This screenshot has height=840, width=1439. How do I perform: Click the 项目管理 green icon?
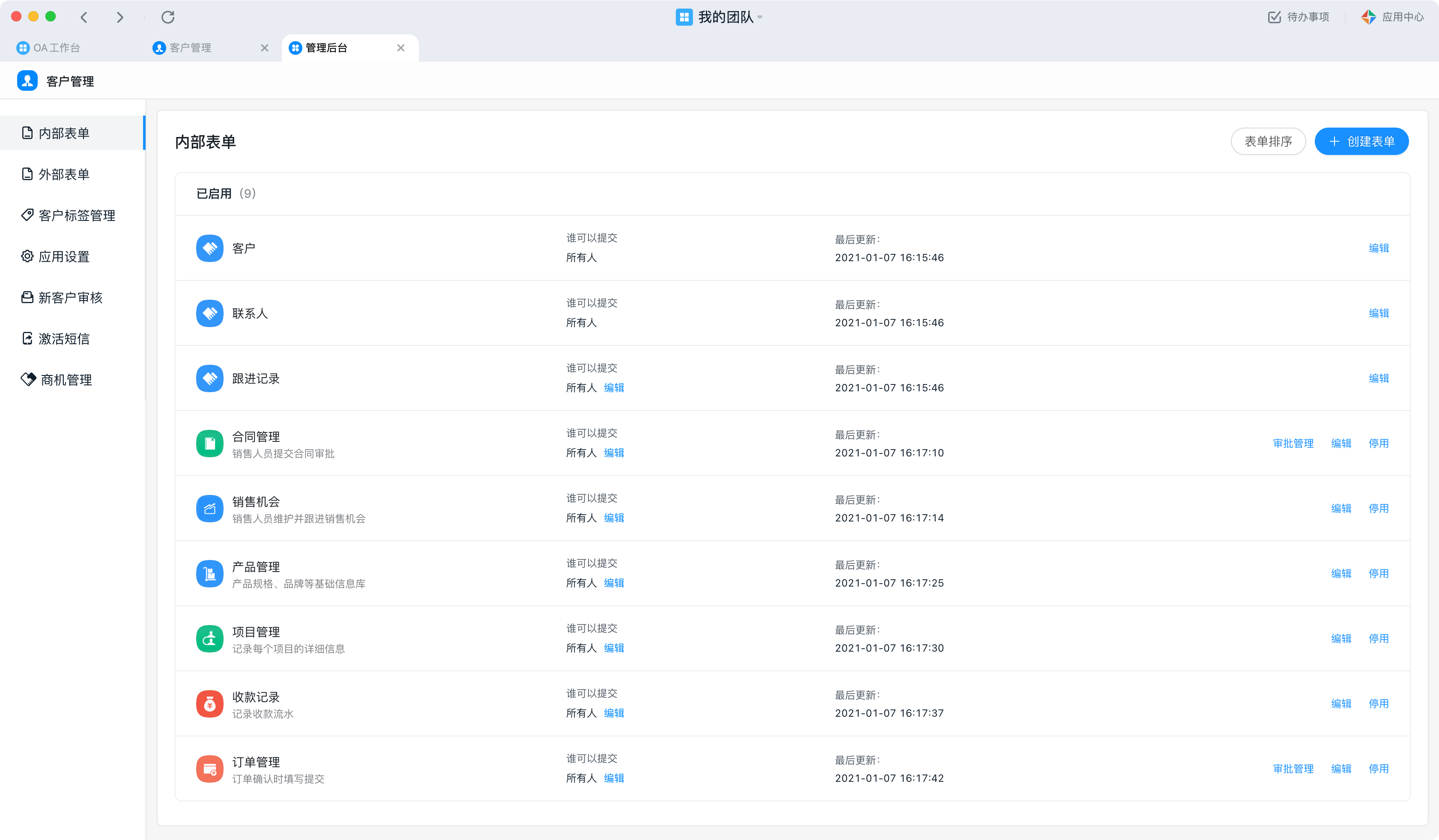209,638
